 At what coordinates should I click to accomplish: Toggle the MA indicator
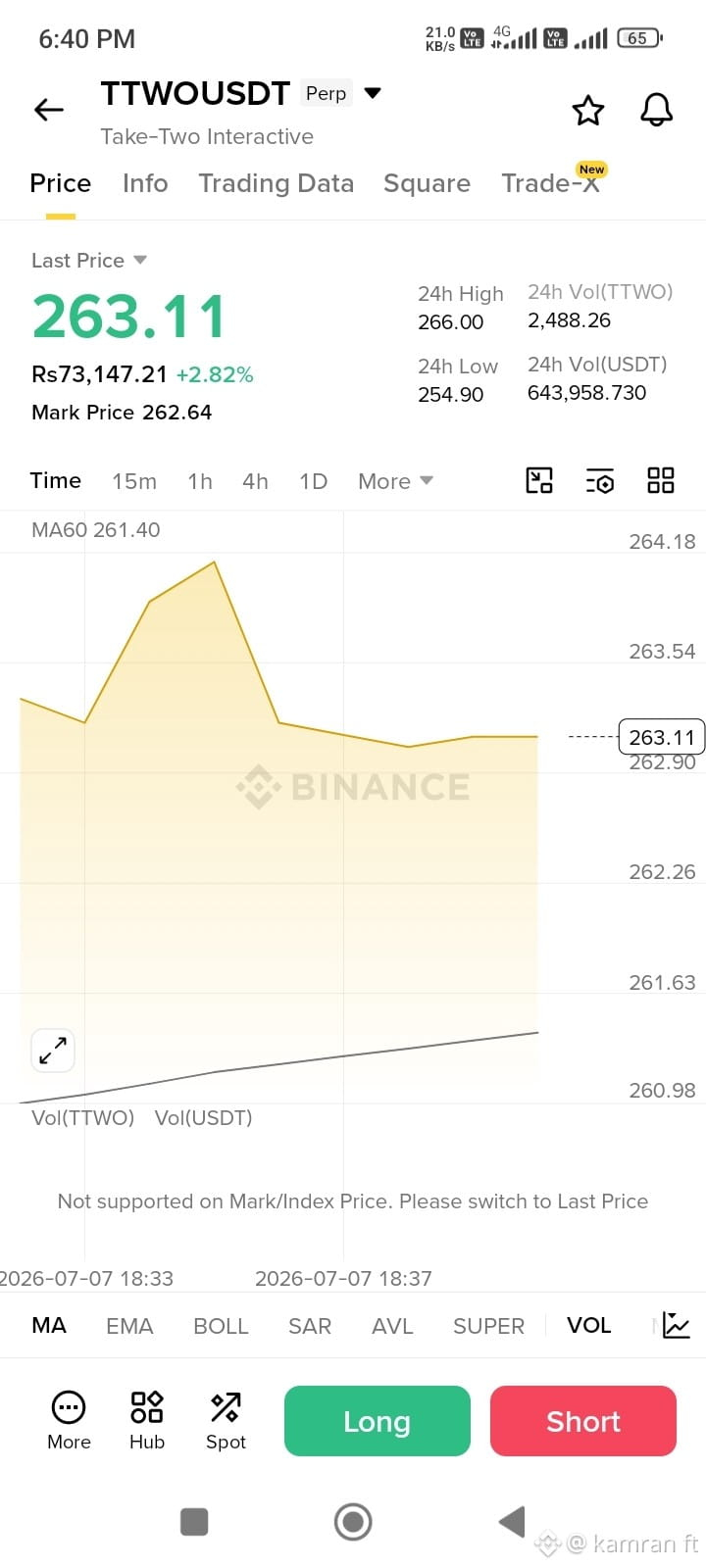click(x=49, y=1325)
